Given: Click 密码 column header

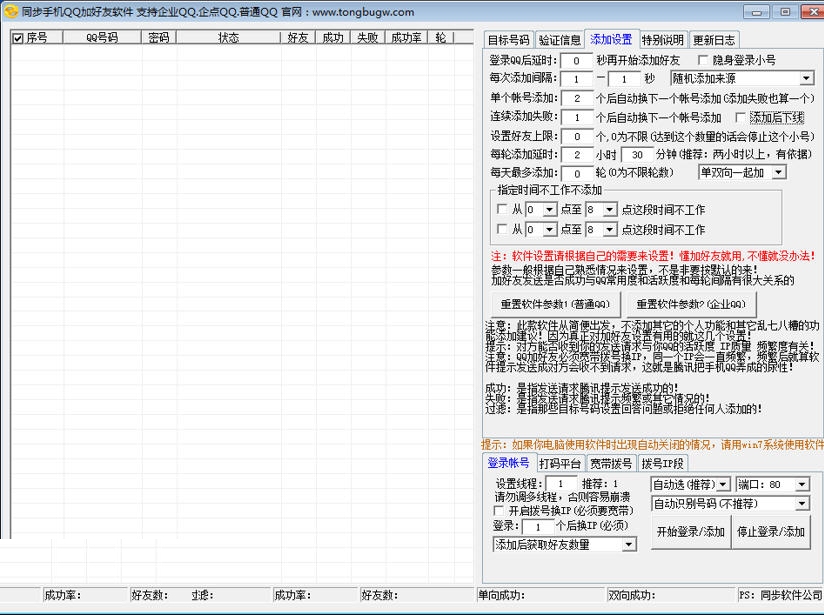Looking at the screenshot, I should click(x=159, y=37).
